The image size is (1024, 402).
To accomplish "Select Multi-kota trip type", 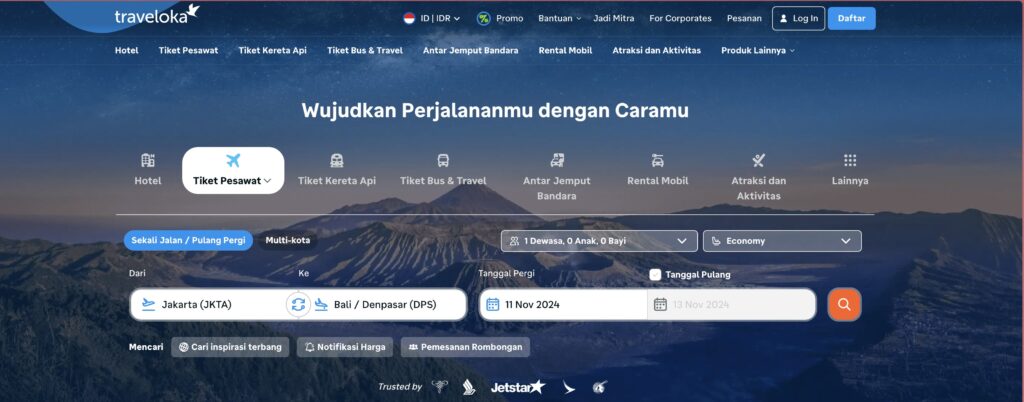I will coord(287,240).
